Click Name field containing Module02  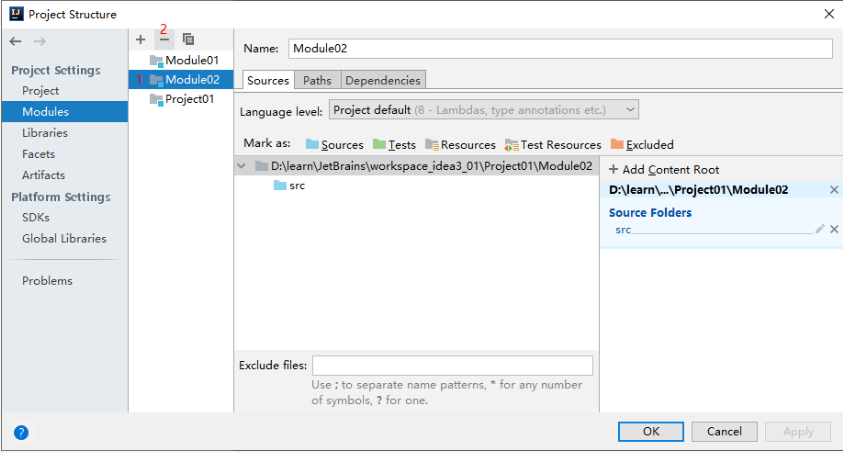pos(560,48)
